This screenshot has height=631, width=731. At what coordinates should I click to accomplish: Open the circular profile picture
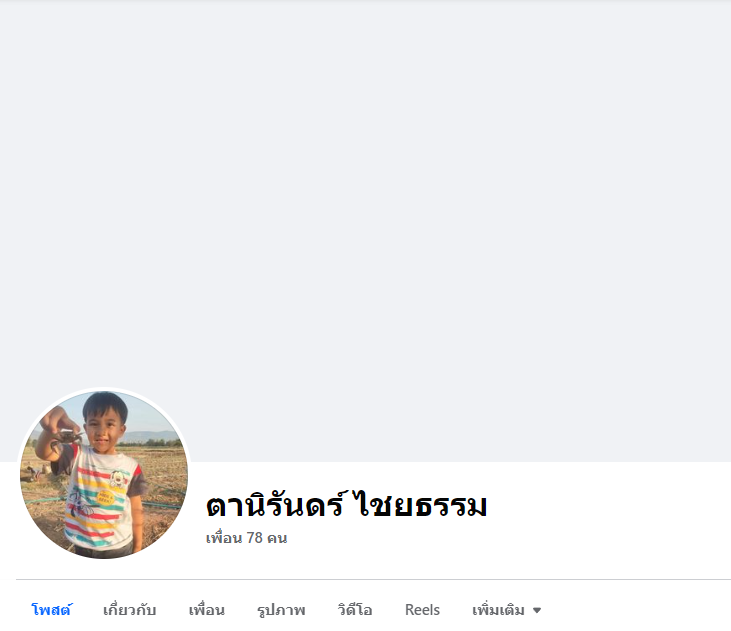(104, 475)
